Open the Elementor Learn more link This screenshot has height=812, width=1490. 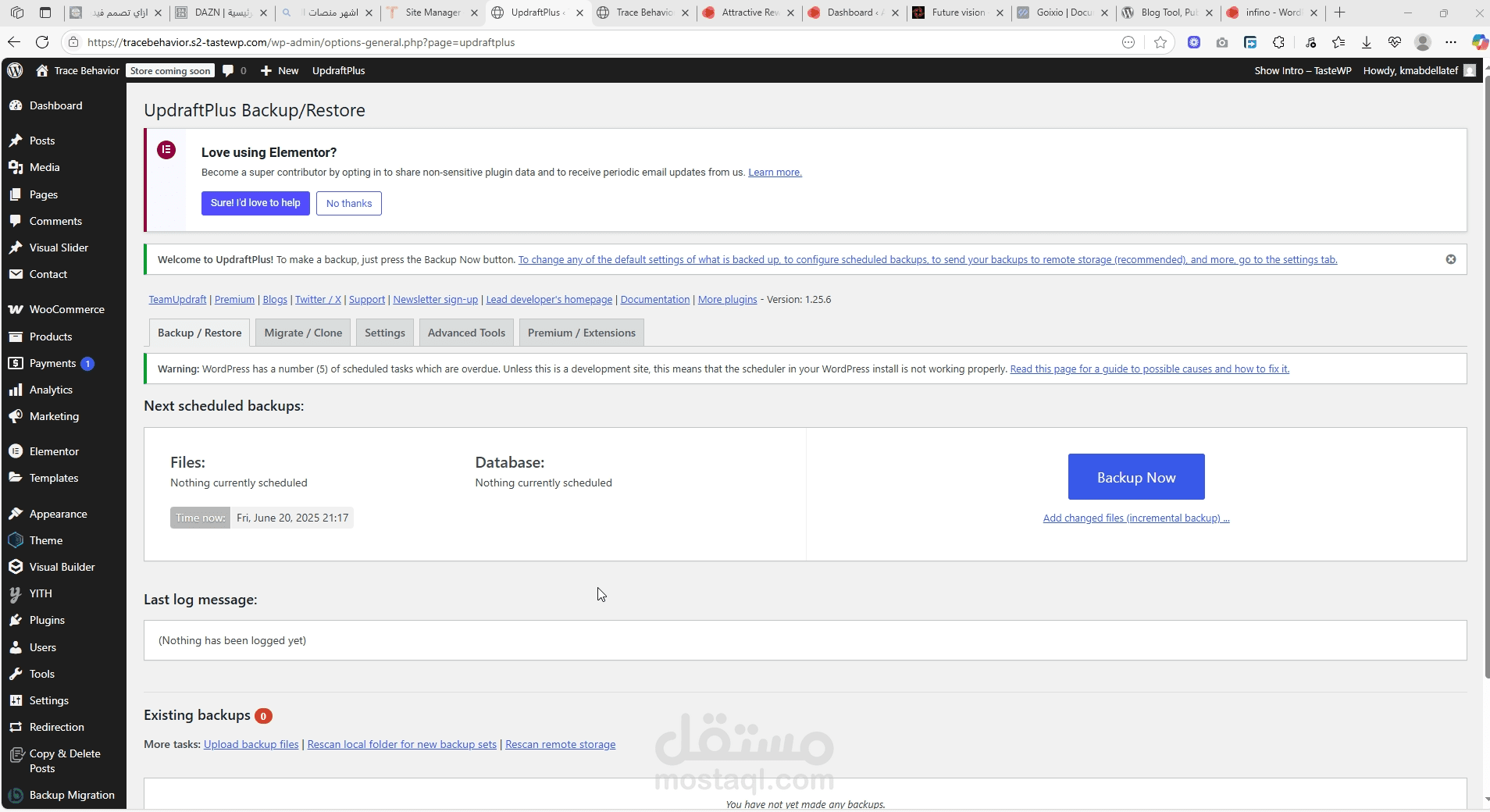[x=775, y=172]
